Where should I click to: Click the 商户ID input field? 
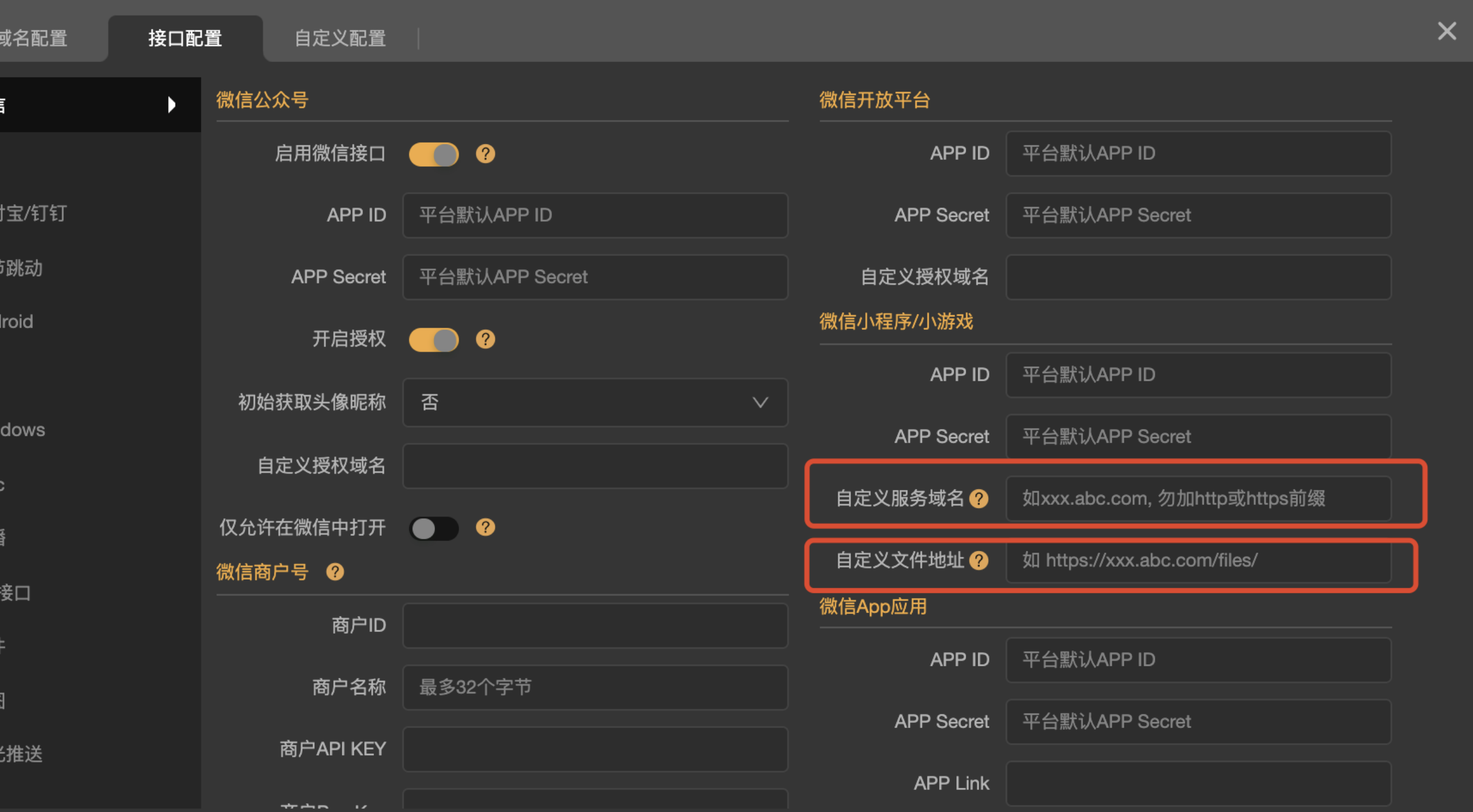pos(595,625)
